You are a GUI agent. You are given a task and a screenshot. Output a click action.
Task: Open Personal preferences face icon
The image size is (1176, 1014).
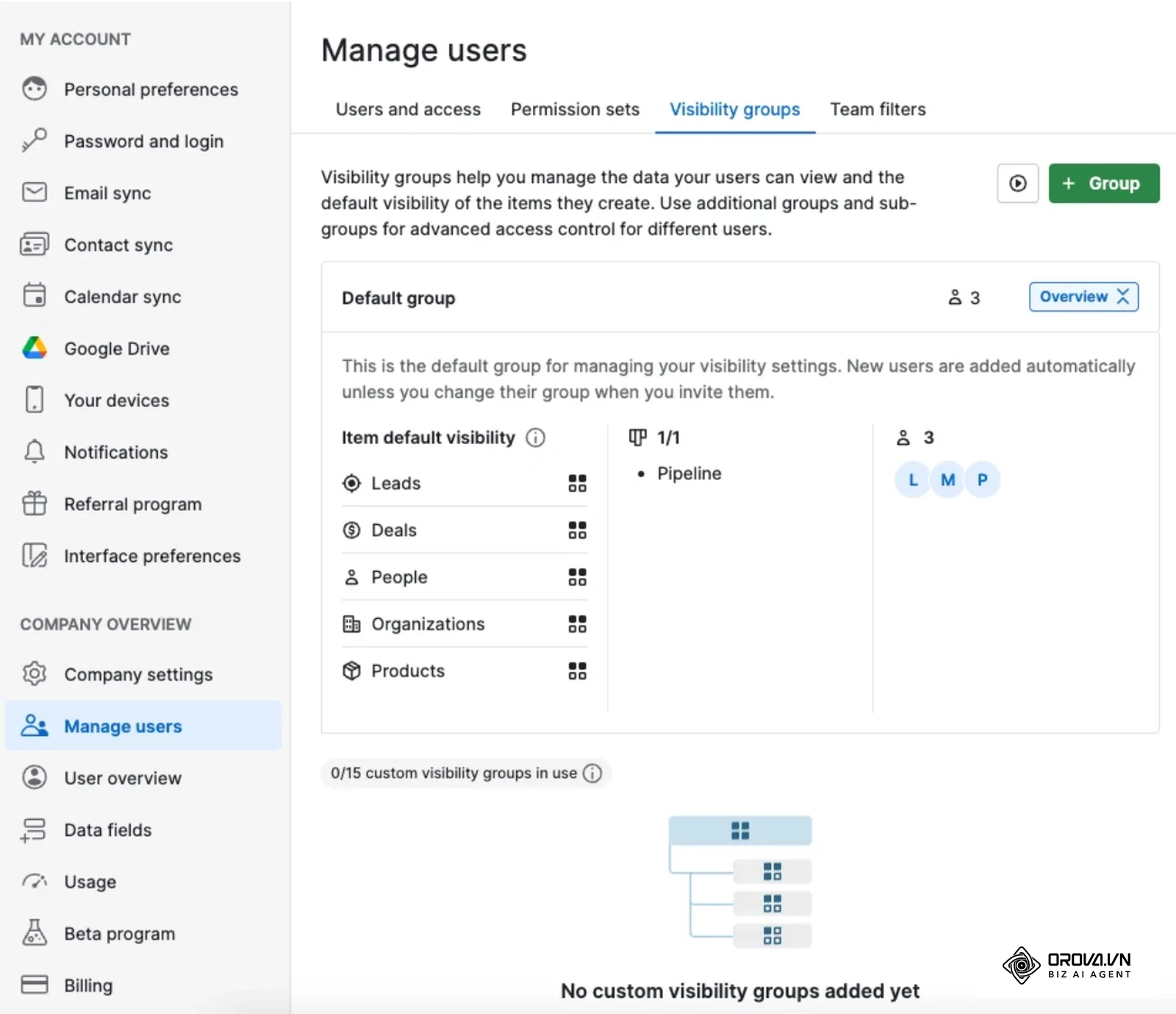tap(34, 89)
